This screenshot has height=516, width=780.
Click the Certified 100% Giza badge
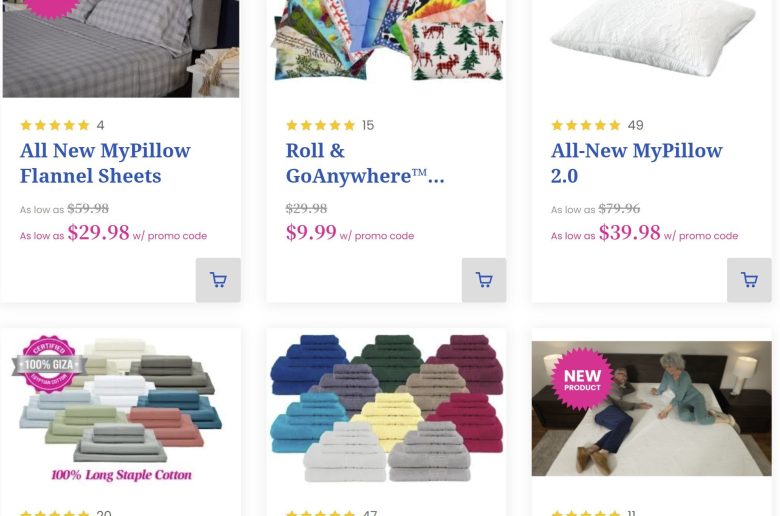pos(47,364)
